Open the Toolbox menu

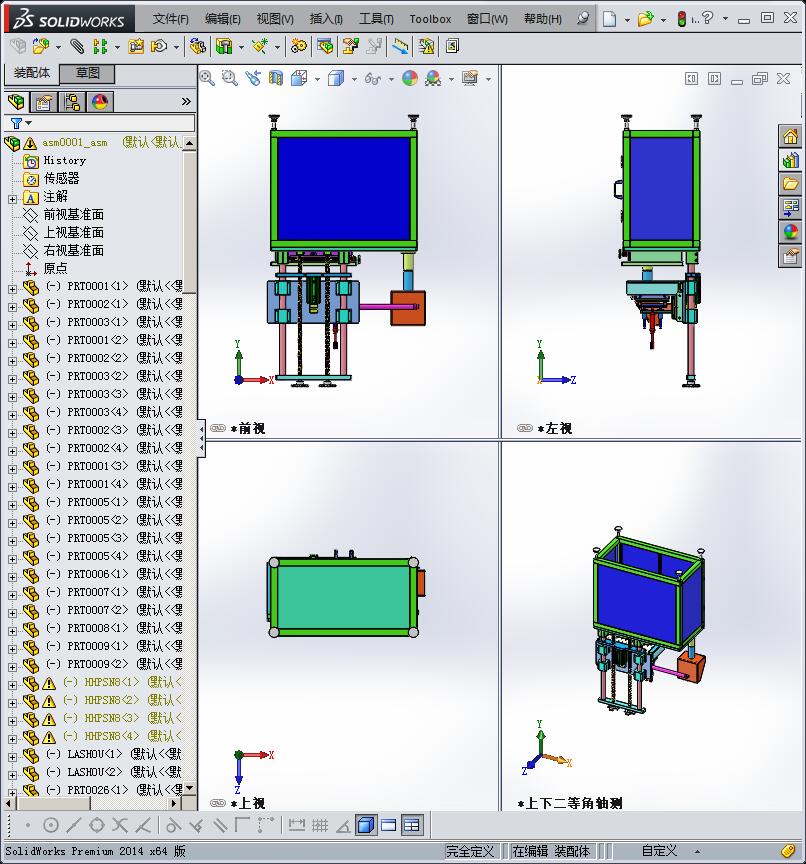[430, 19]
